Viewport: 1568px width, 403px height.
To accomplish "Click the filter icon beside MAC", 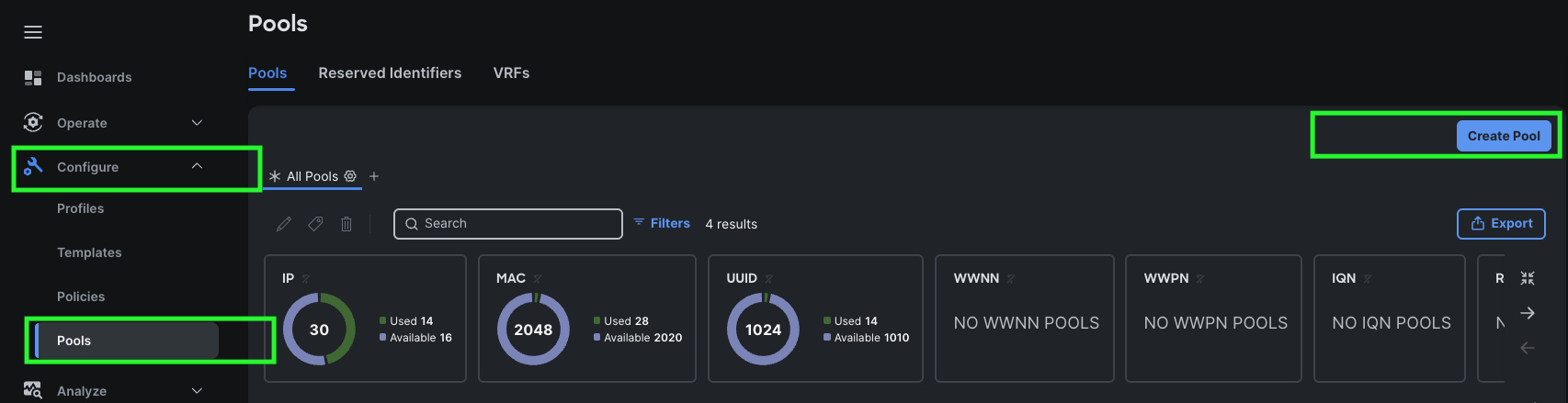I will click(x=538, y=279).
